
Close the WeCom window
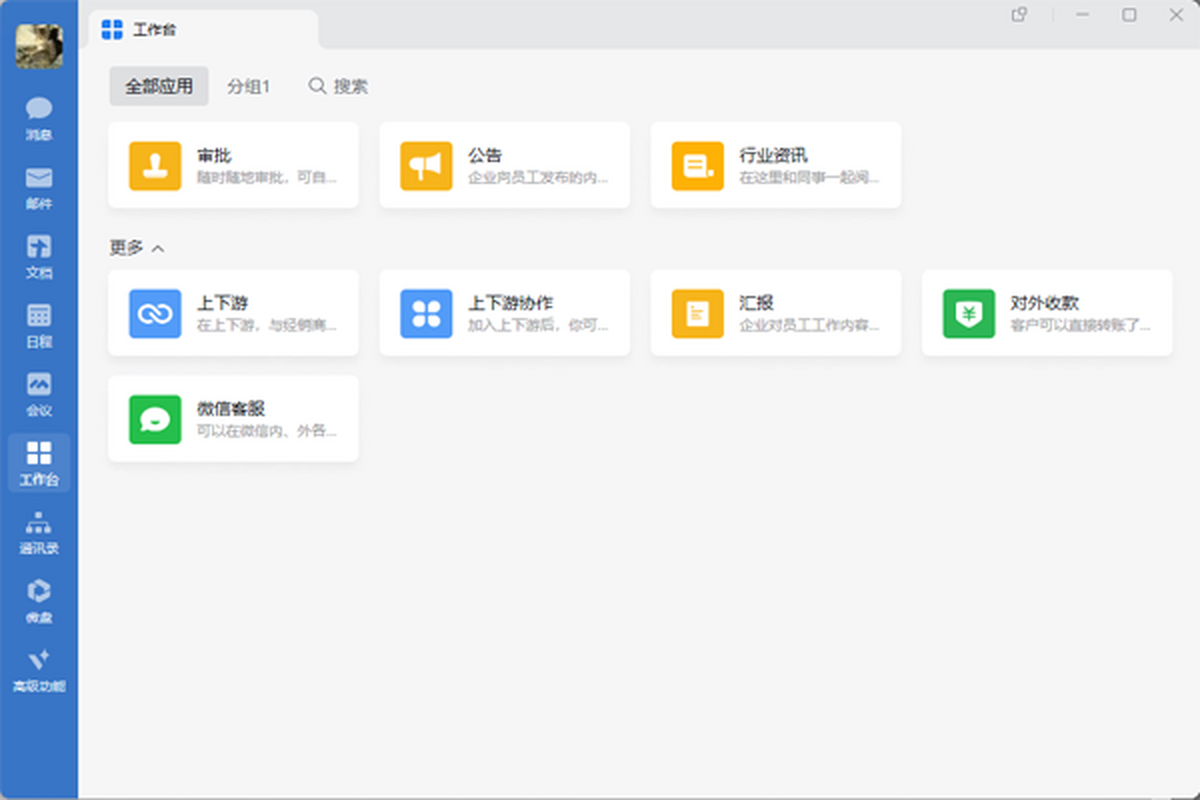[x=1176, y=15]
